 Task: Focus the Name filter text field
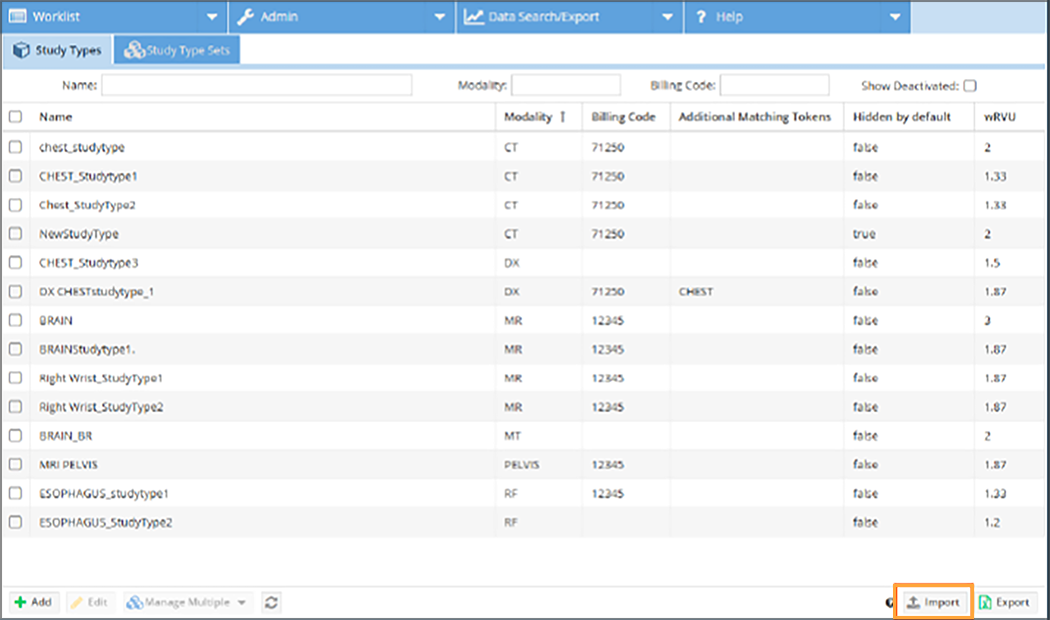pyautogui.click(x=256, y=86)
